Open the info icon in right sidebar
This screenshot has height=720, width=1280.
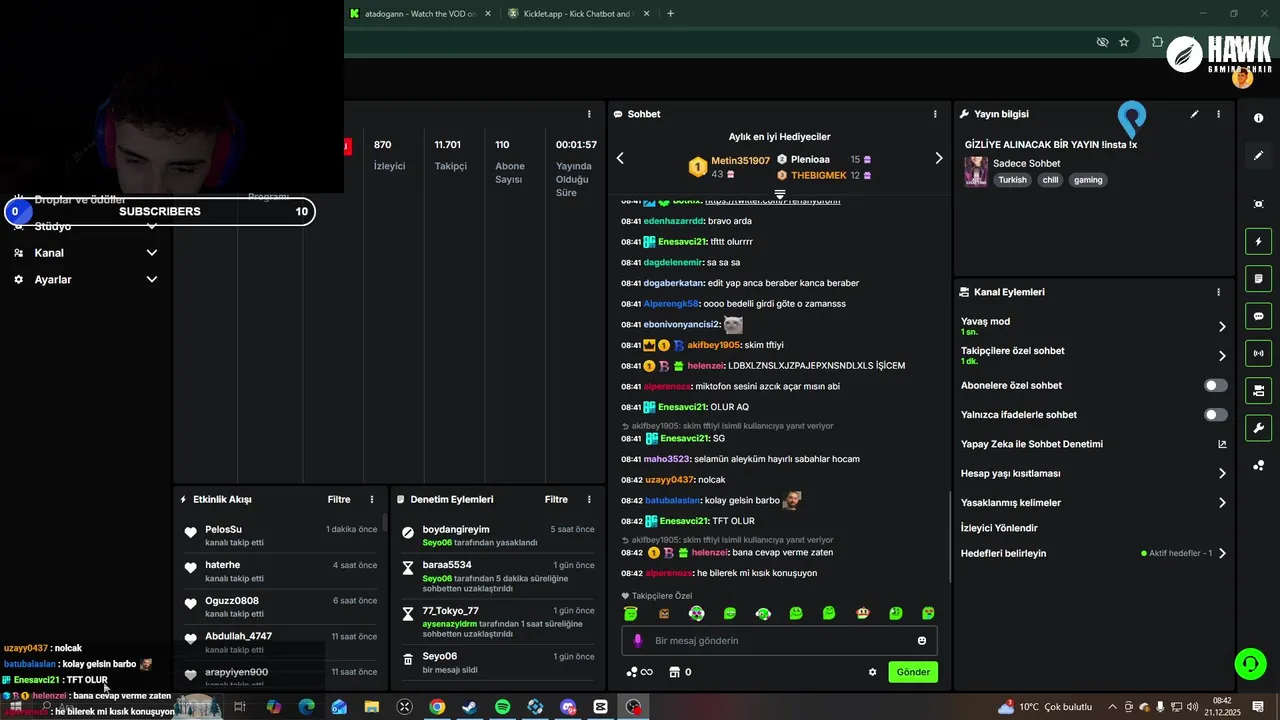click(1258, 118)
